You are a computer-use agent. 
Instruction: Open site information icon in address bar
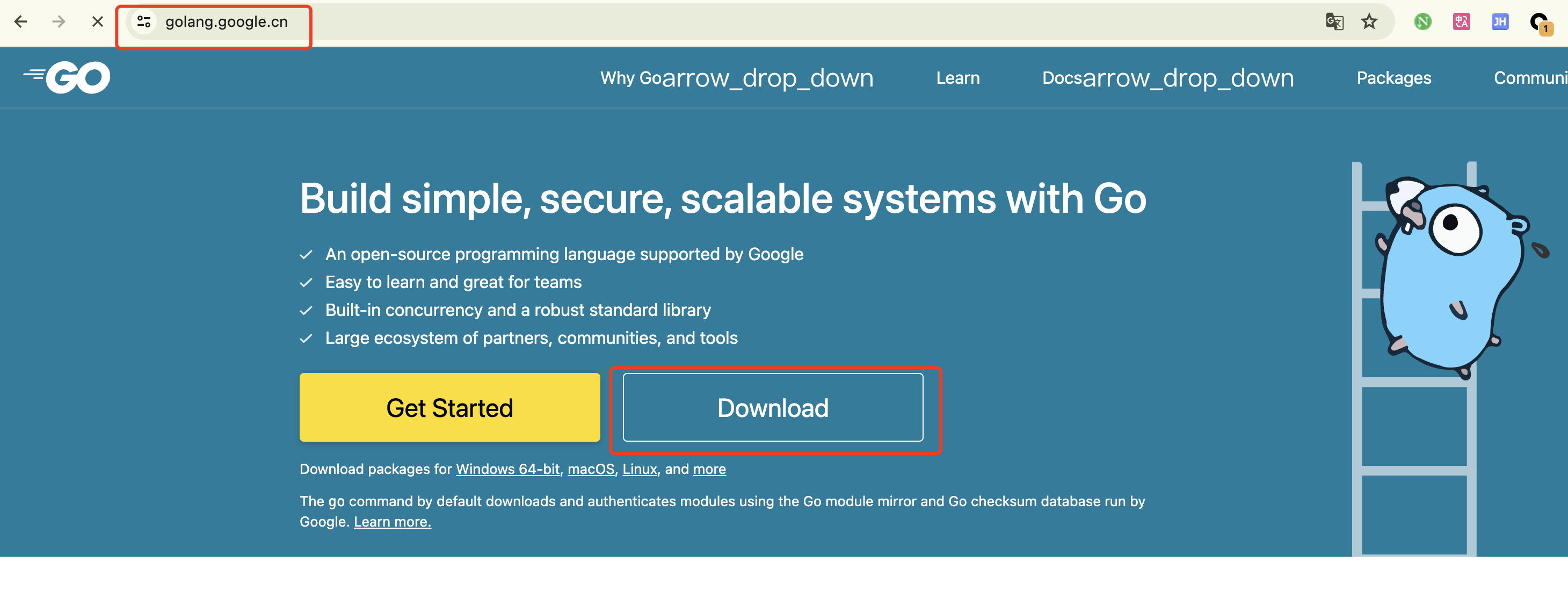point(144,22)
